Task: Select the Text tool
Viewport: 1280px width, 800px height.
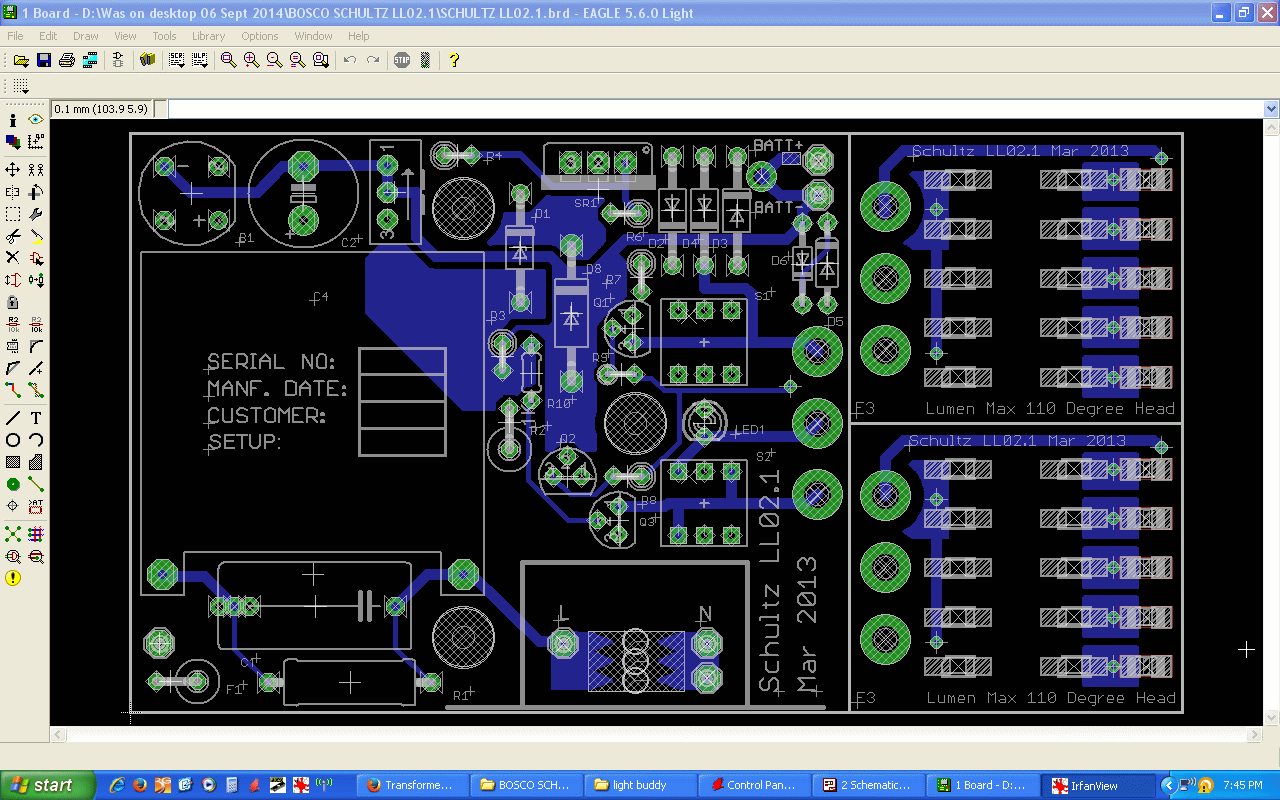Action: pos(36,418)
